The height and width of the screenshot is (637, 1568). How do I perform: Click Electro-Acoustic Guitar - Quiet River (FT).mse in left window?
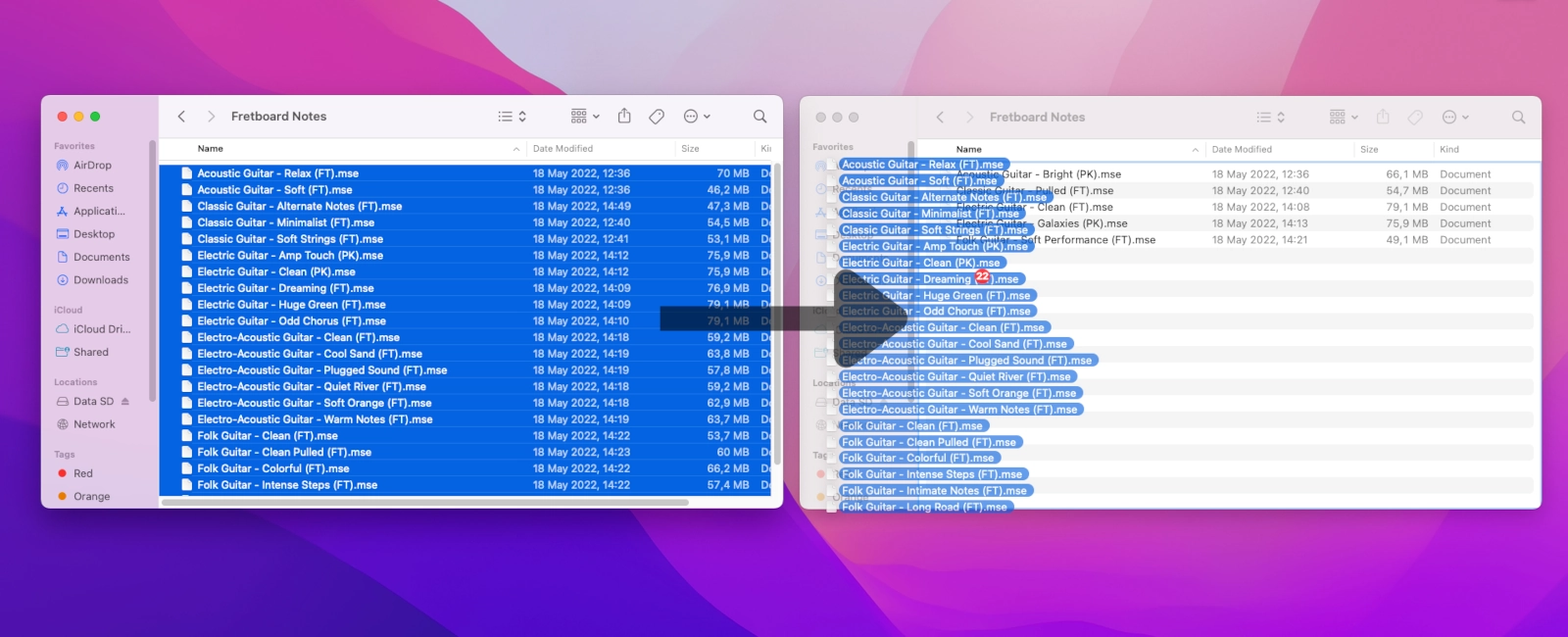(312, 387)
